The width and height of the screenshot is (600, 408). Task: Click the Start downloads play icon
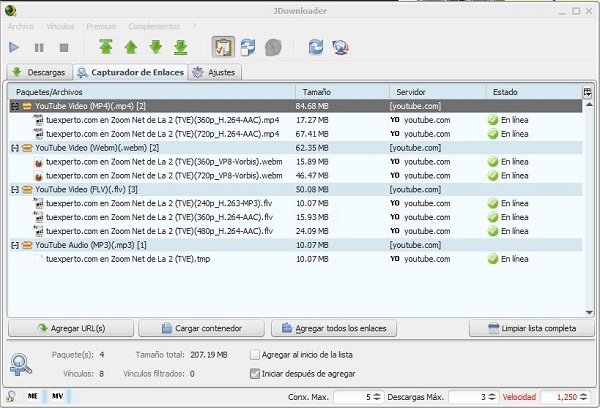[x=15, y=47]
